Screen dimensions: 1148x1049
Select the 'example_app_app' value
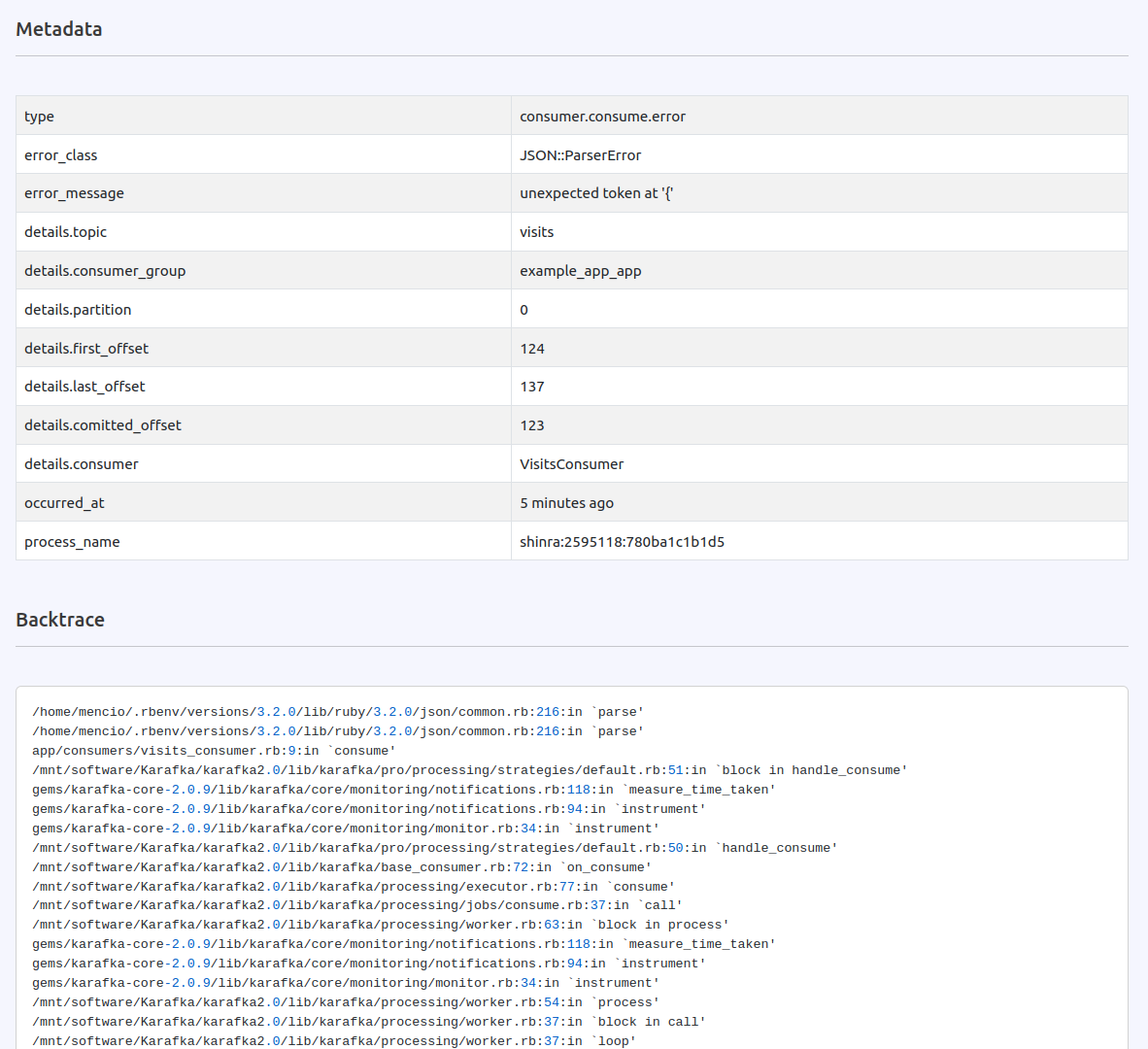pos(581,271)
